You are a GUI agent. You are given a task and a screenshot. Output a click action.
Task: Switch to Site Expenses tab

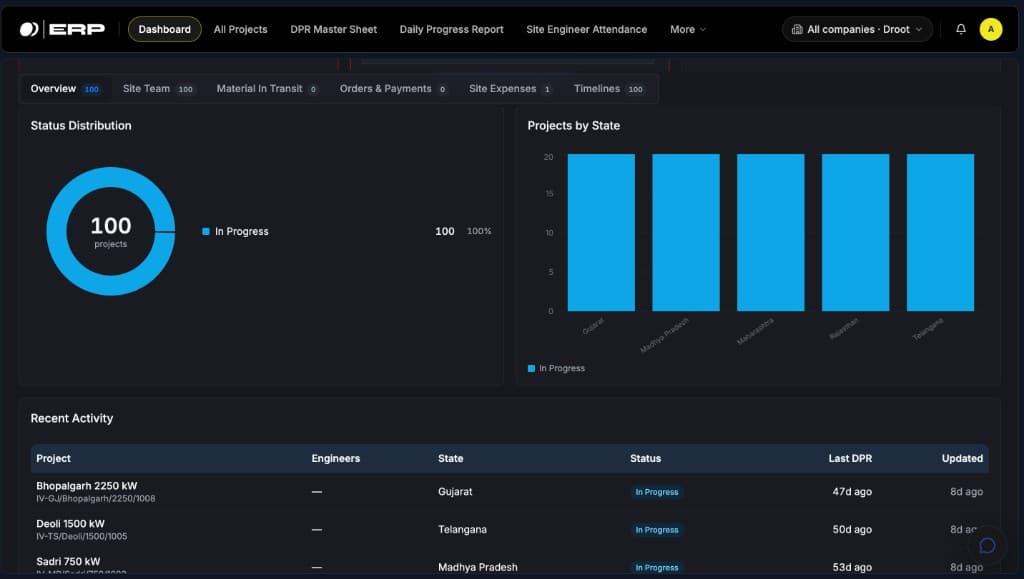510,89
